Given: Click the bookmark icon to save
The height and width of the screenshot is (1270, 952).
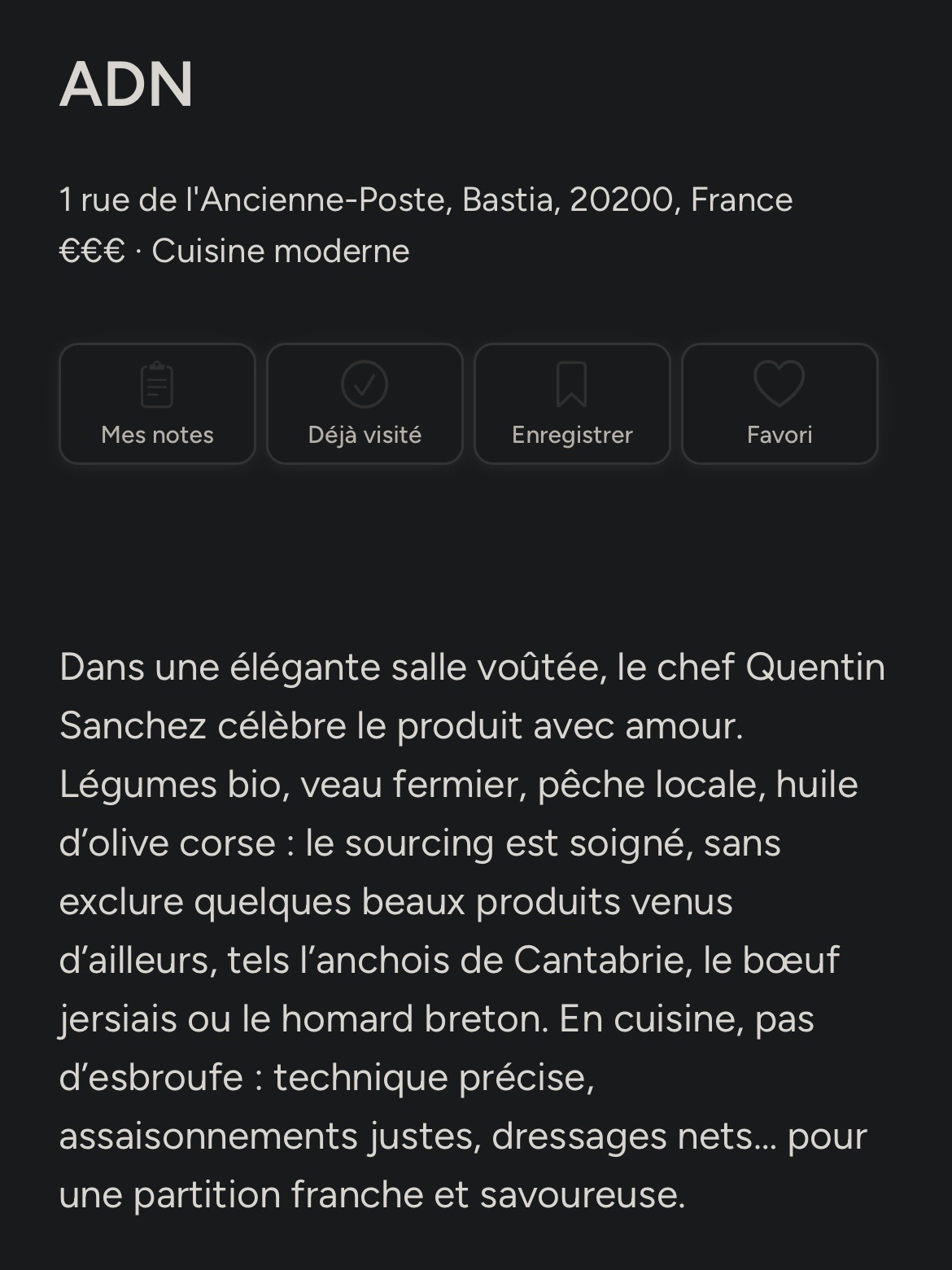Looking at the screenshot, I should 572,384.
